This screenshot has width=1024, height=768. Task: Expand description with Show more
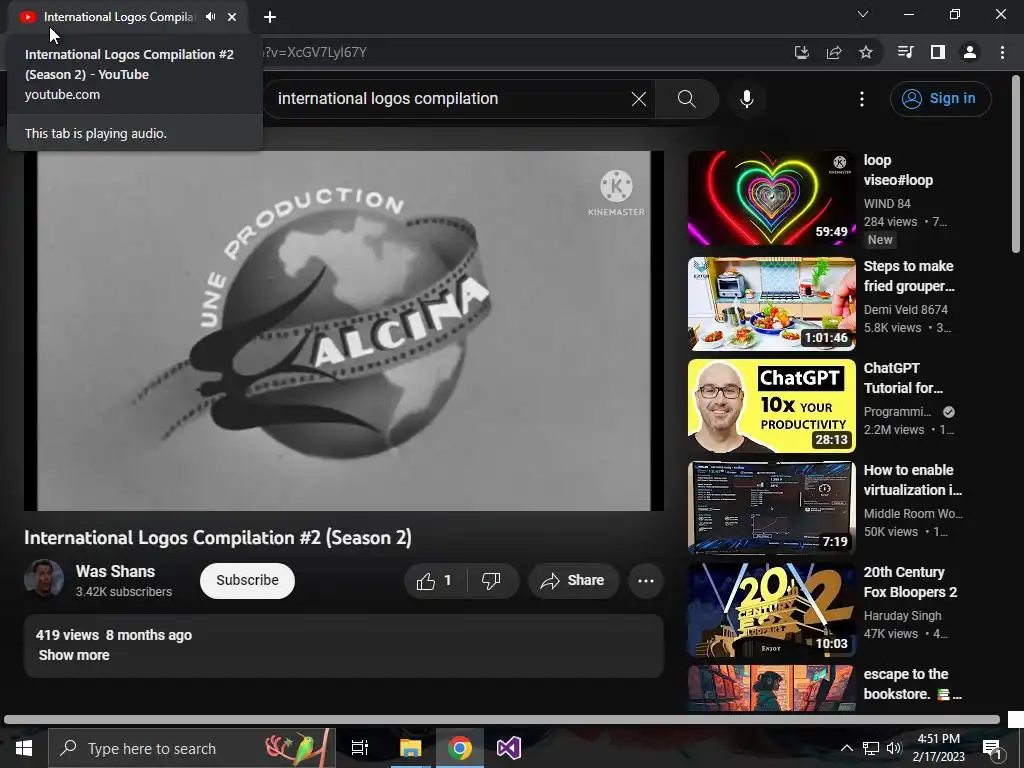pos(74,655)
